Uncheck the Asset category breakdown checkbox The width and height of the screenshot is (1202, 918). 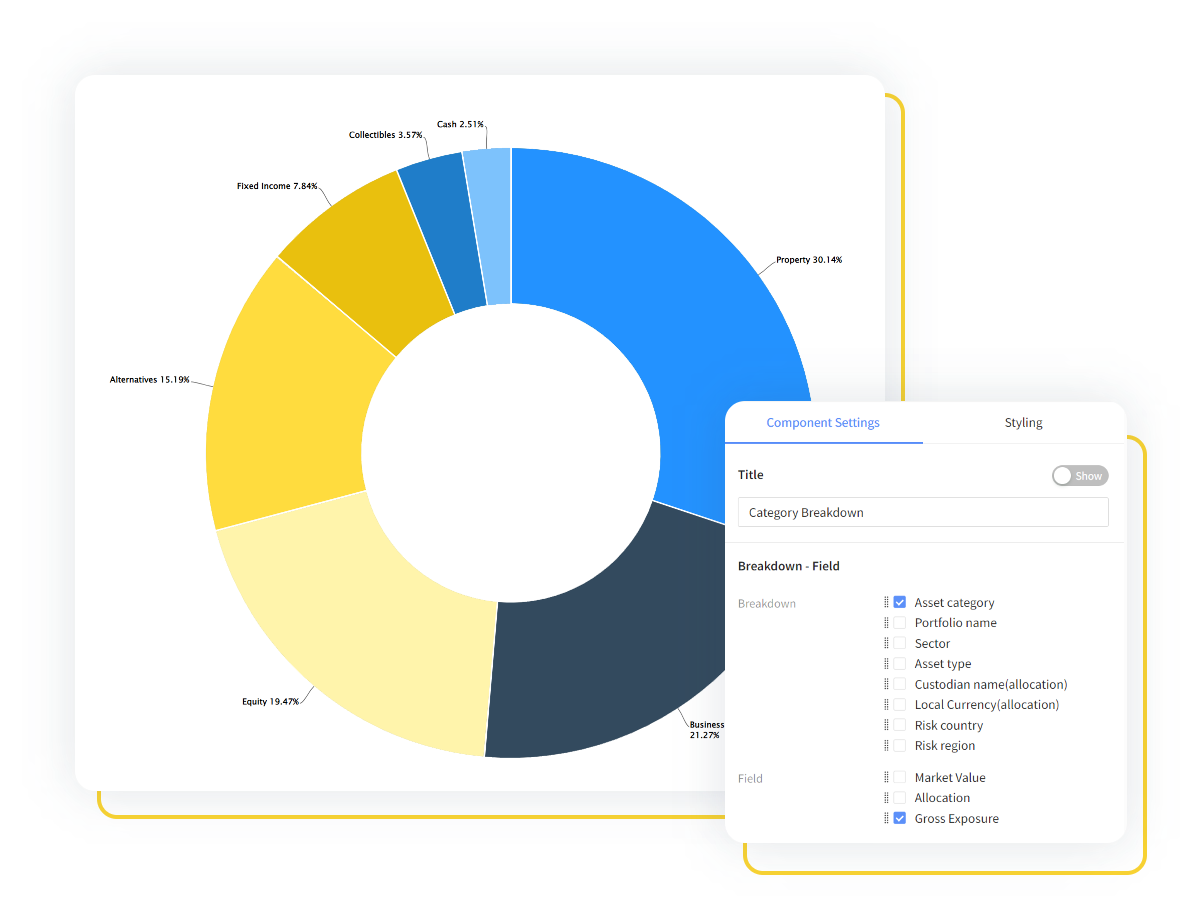pyautogui.click(x=899, y=602)
